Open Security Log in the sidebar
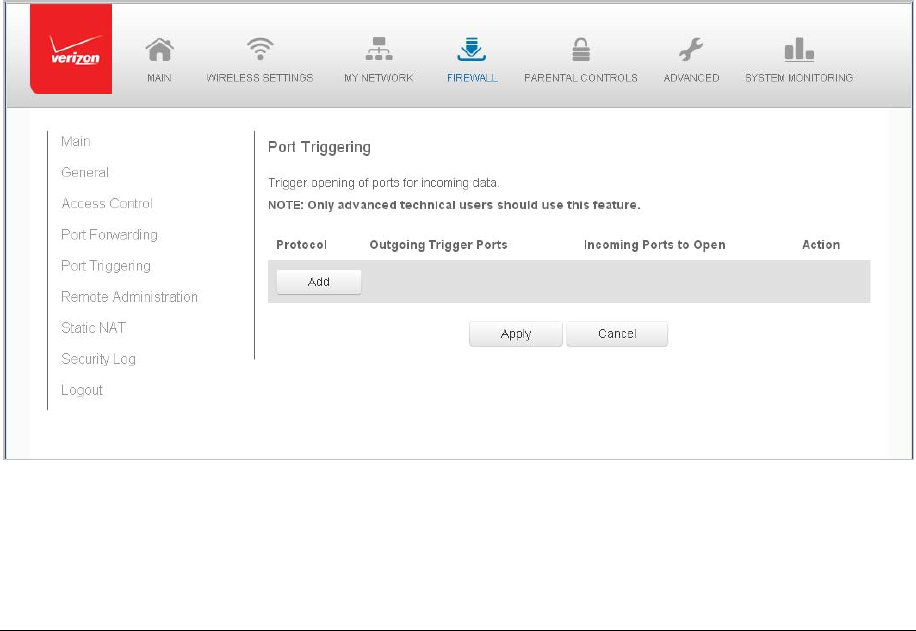Image resolution: width=916 pixels, height=631 pixels. tap(98, 359)
